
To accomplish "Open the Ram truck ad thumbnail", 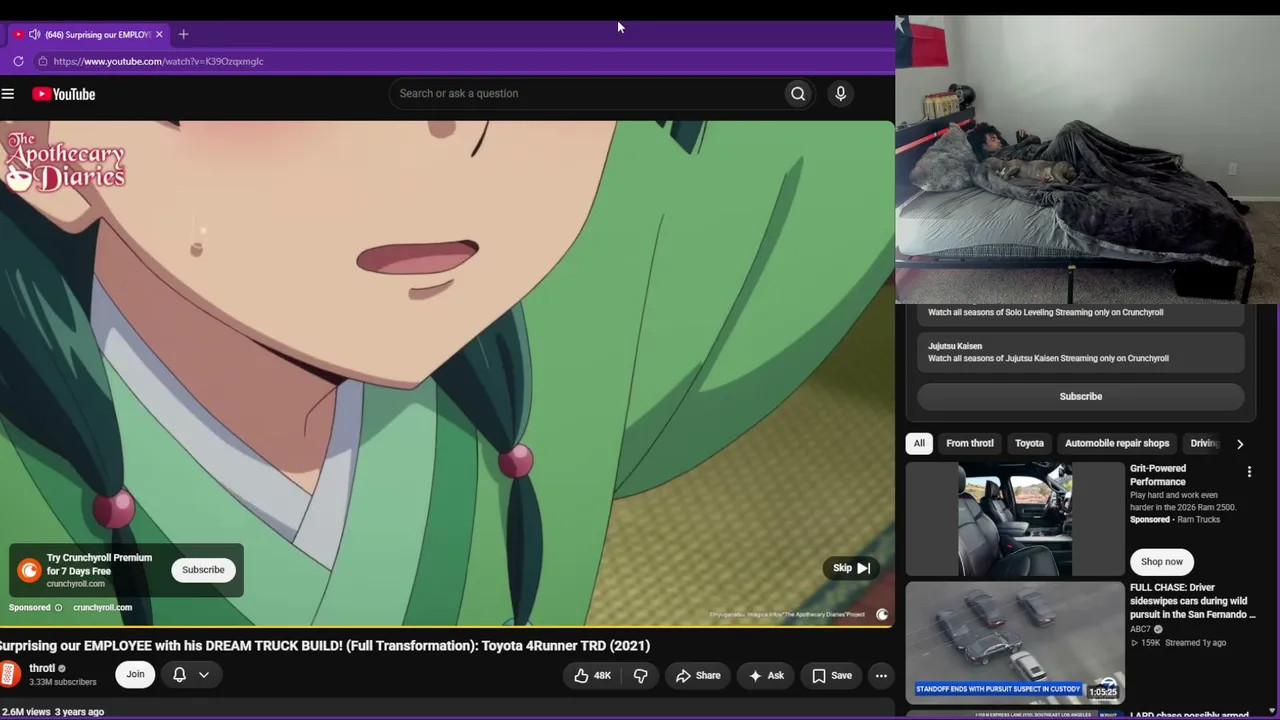I will click(x=1015, y=520).
